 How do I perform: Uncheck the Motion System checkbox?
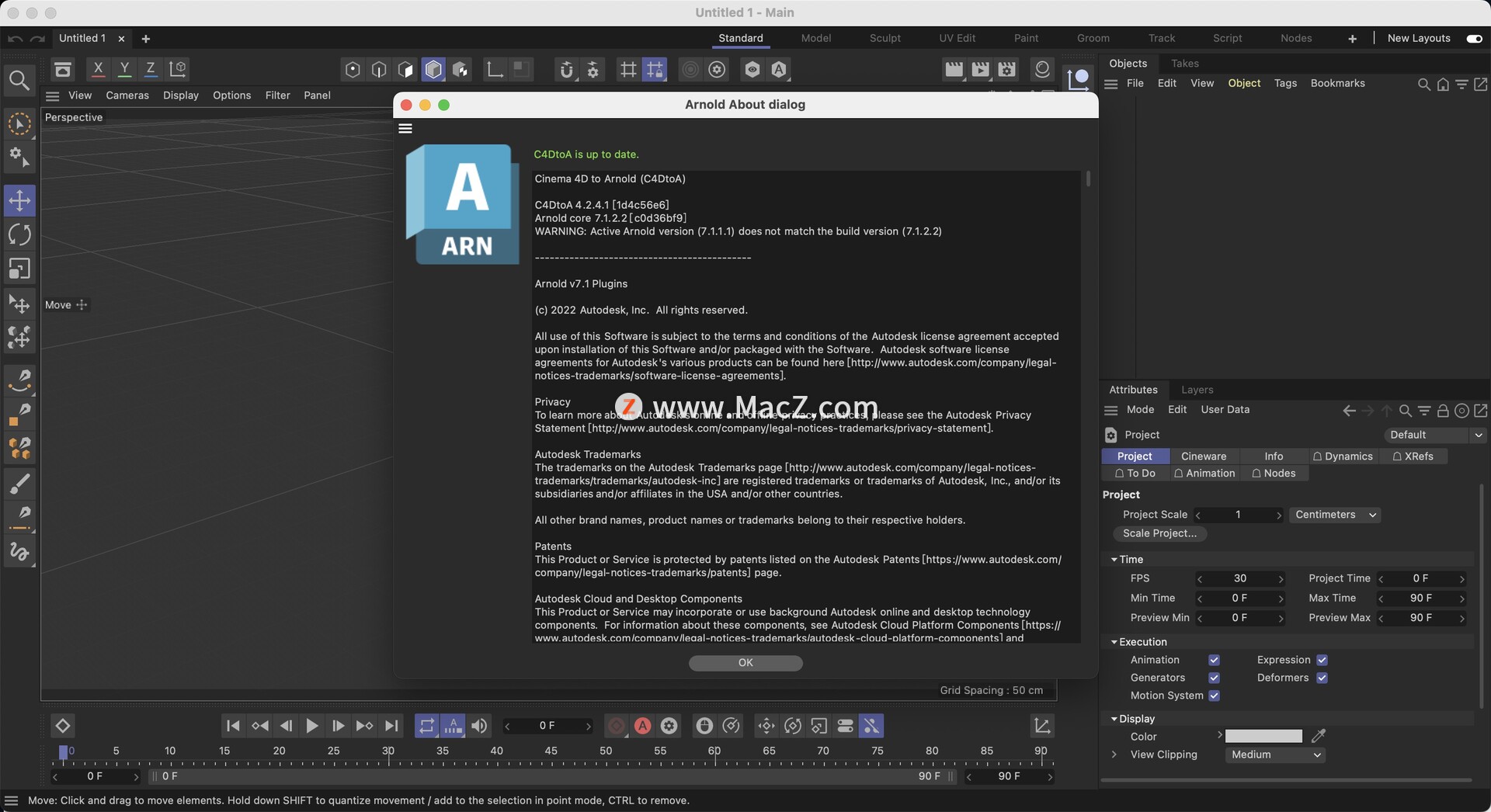[1214, 696]
